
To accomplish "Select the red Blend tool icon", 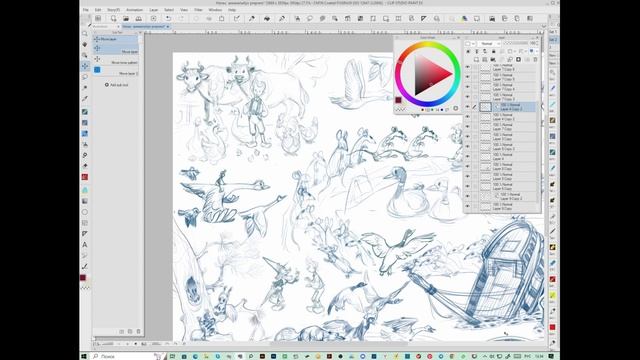I will tap(84, 177).
